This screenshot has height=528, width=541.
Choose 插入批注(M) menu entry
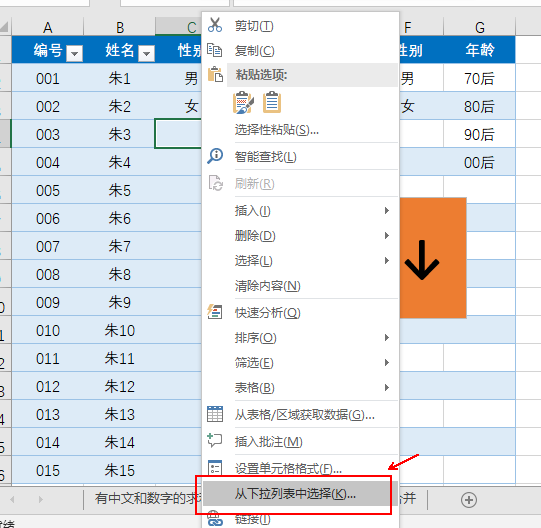point(300,441)
